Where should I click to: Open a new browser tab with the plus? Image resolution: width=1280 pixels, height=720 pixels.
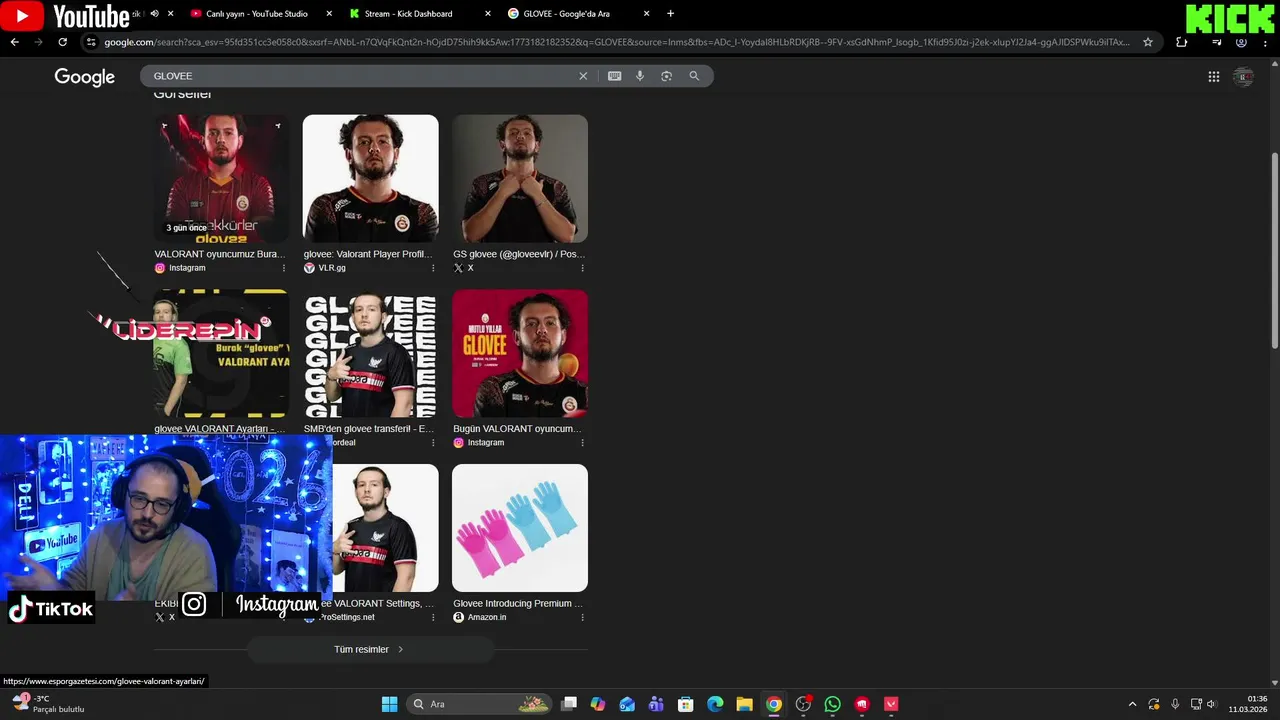pyautogui.click(x=670, y=14)
